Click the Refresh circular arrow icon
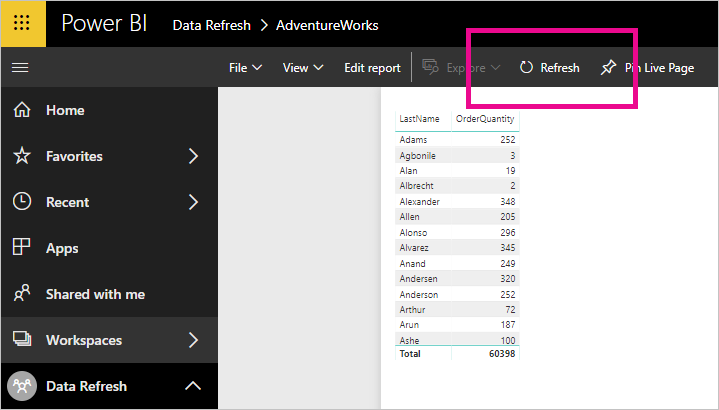 point(526,67)
